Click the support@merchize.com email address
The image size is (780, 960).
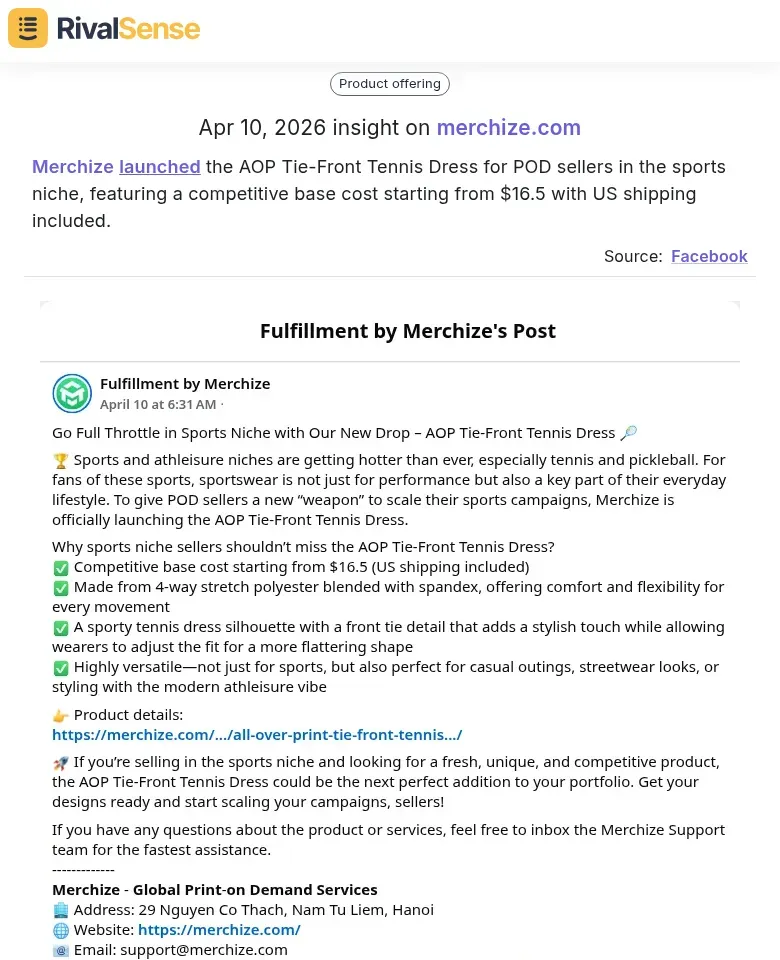[204, 950]
